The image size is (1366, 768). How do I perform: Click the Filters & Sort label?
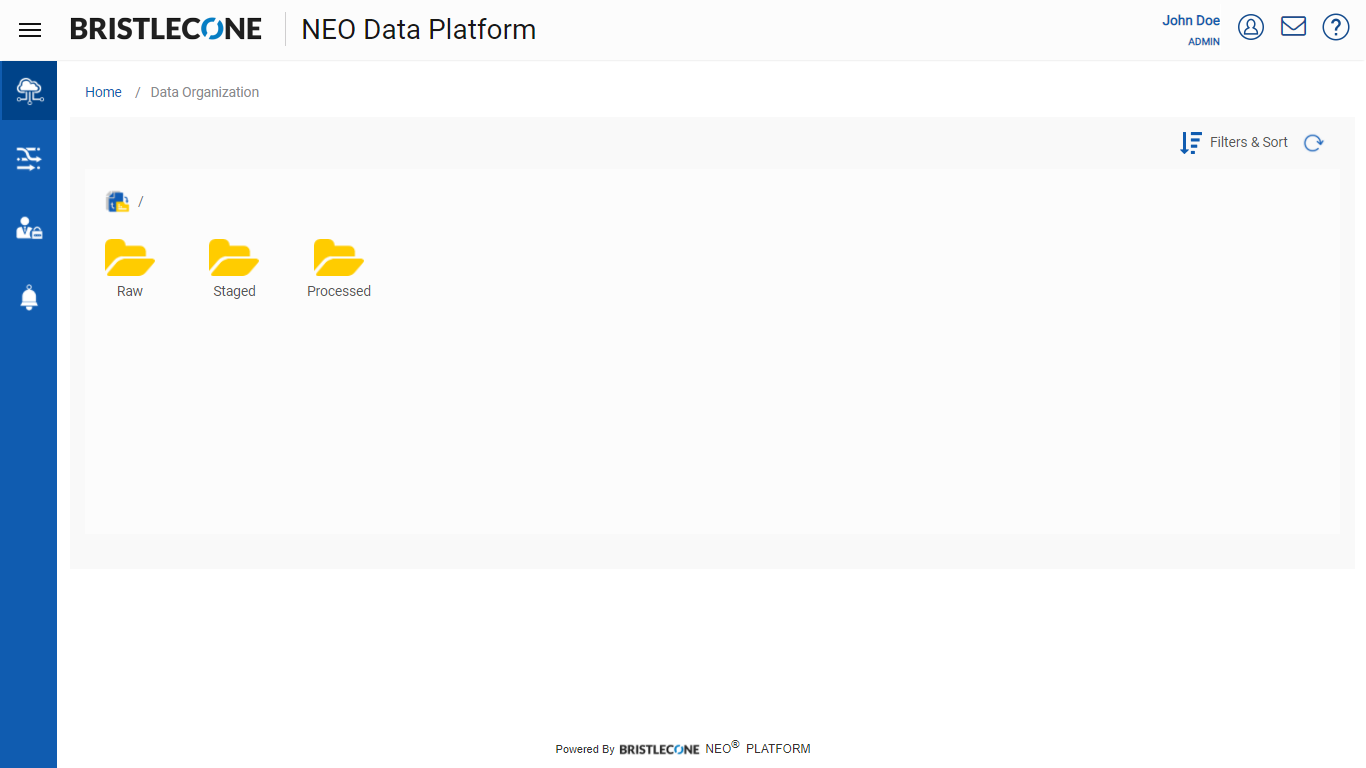(x=1249, y=142)
